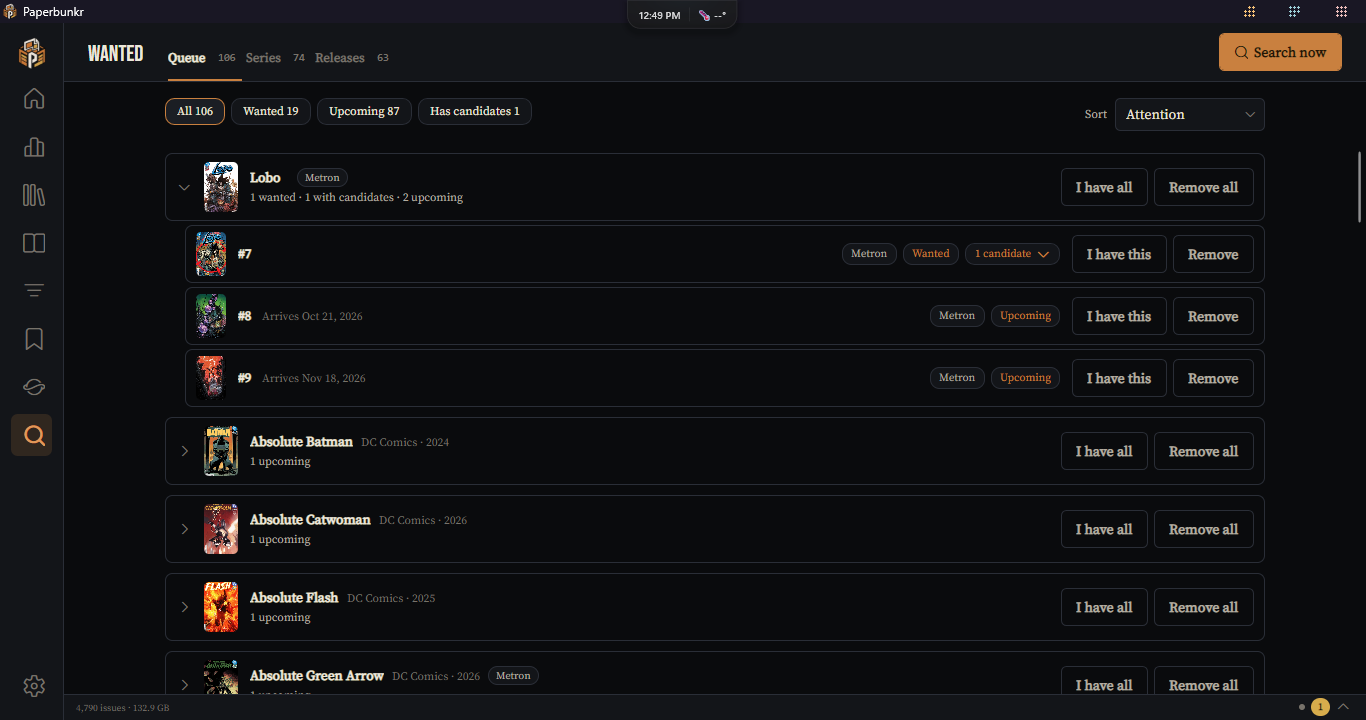
Task: Click I have this for Lobo #9
Action: tap(1119, 378)
